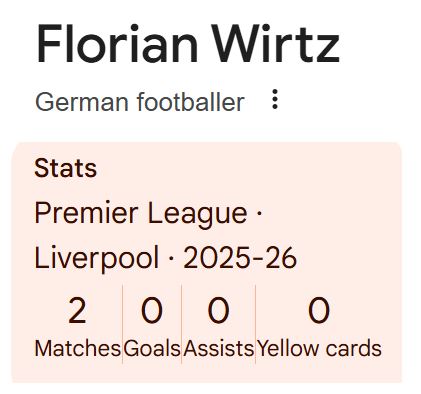The image size is (421, 394).
Task: Click the zero value above Assists
Action: pos(219,311)
